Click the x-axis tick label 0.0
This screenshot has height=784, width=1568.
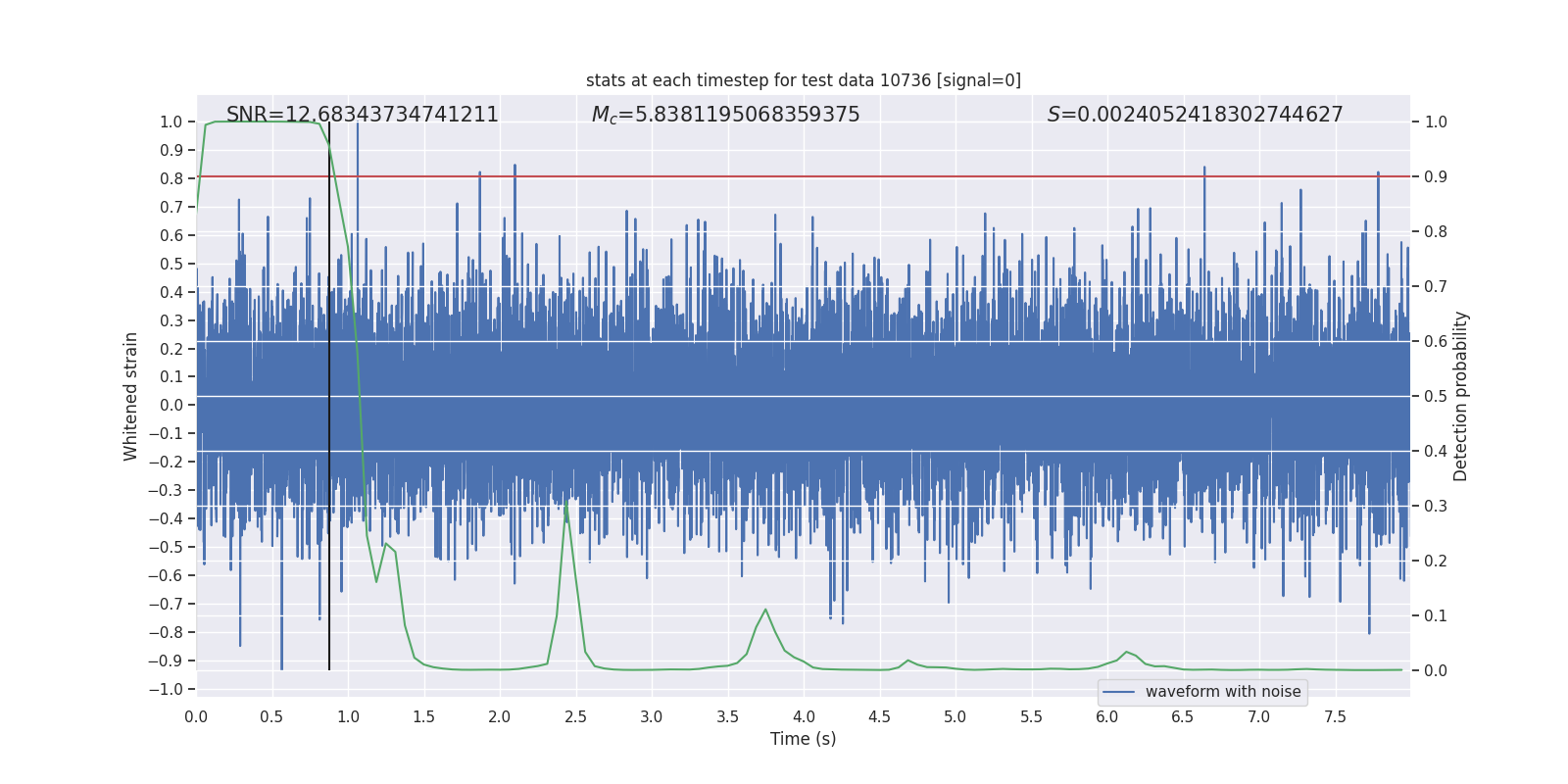(196, 716)
